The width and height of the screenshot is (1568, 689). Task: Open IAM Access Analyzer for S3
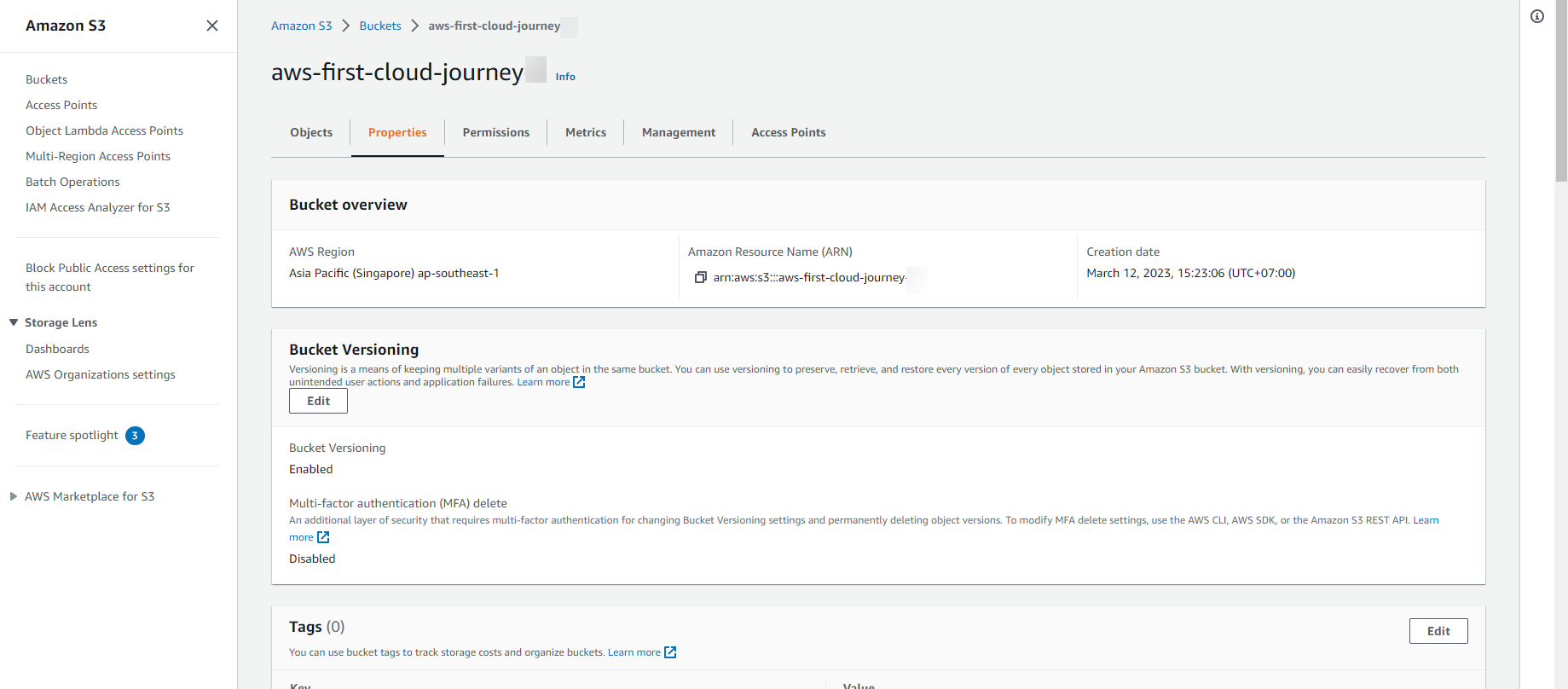coord(97,207)
